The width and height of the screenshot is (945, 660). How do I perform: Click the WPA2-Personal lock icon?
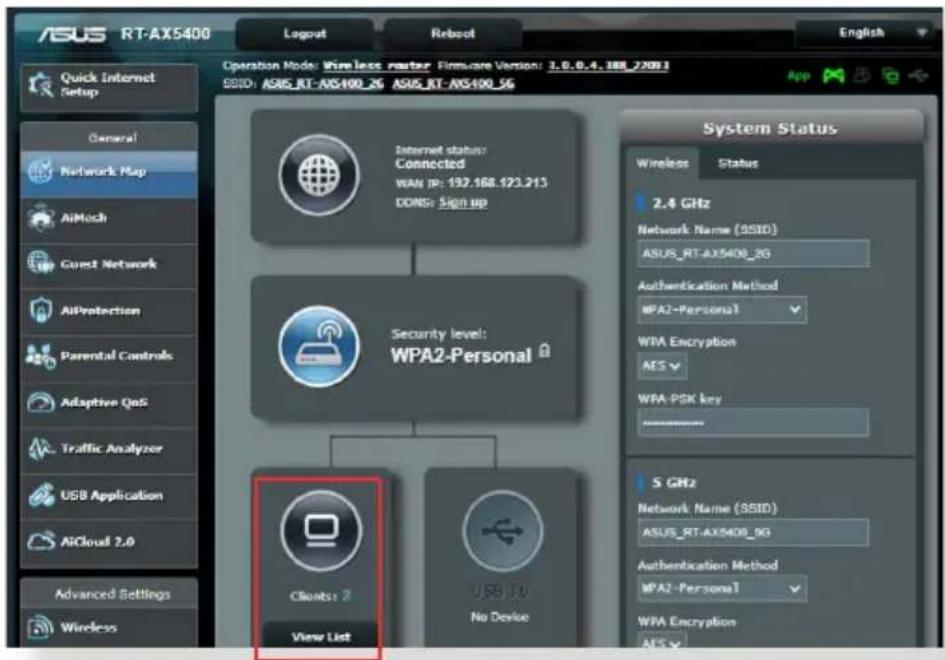[544, 351]
